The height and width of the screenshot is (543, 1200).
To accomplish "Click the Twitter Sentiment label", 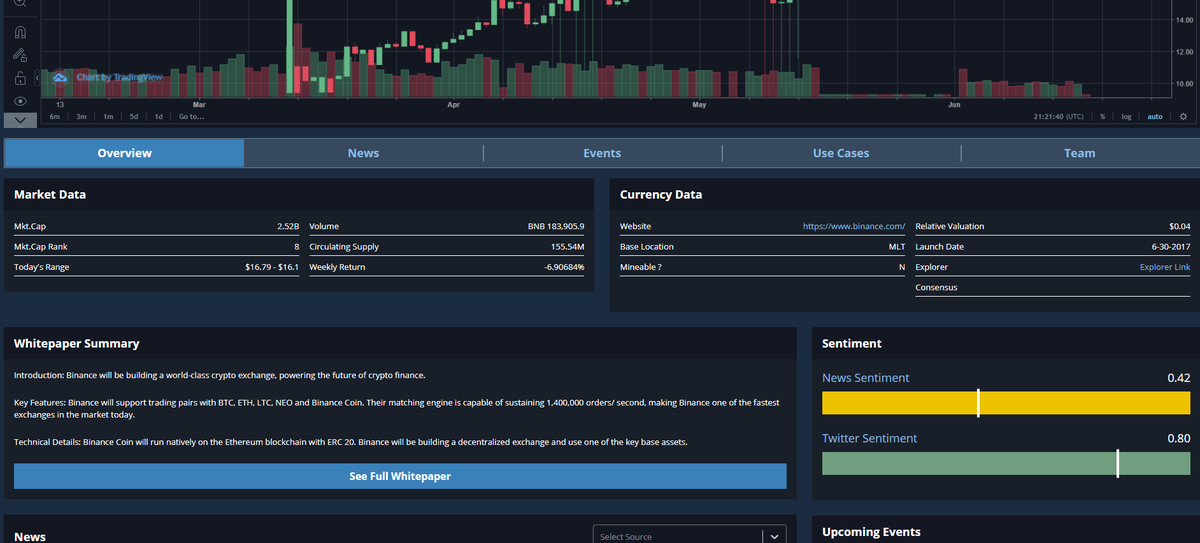I will tap(869, 438).
